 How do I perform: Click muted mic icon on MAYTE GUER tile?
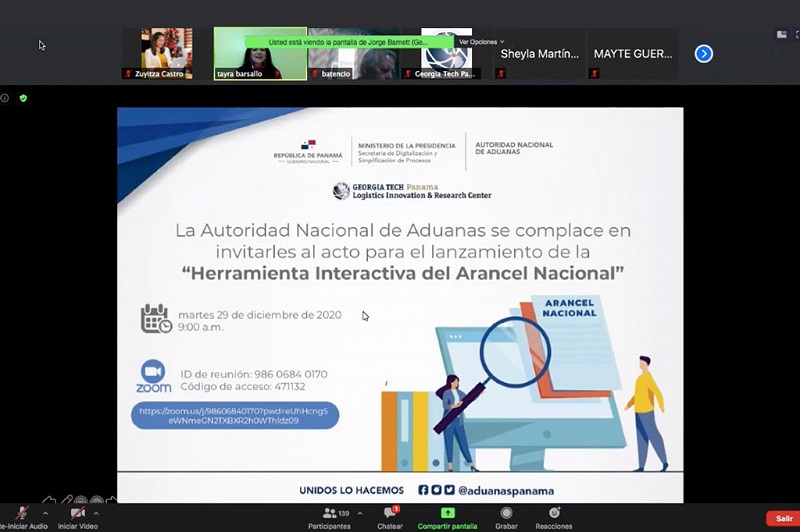point(594,74)
